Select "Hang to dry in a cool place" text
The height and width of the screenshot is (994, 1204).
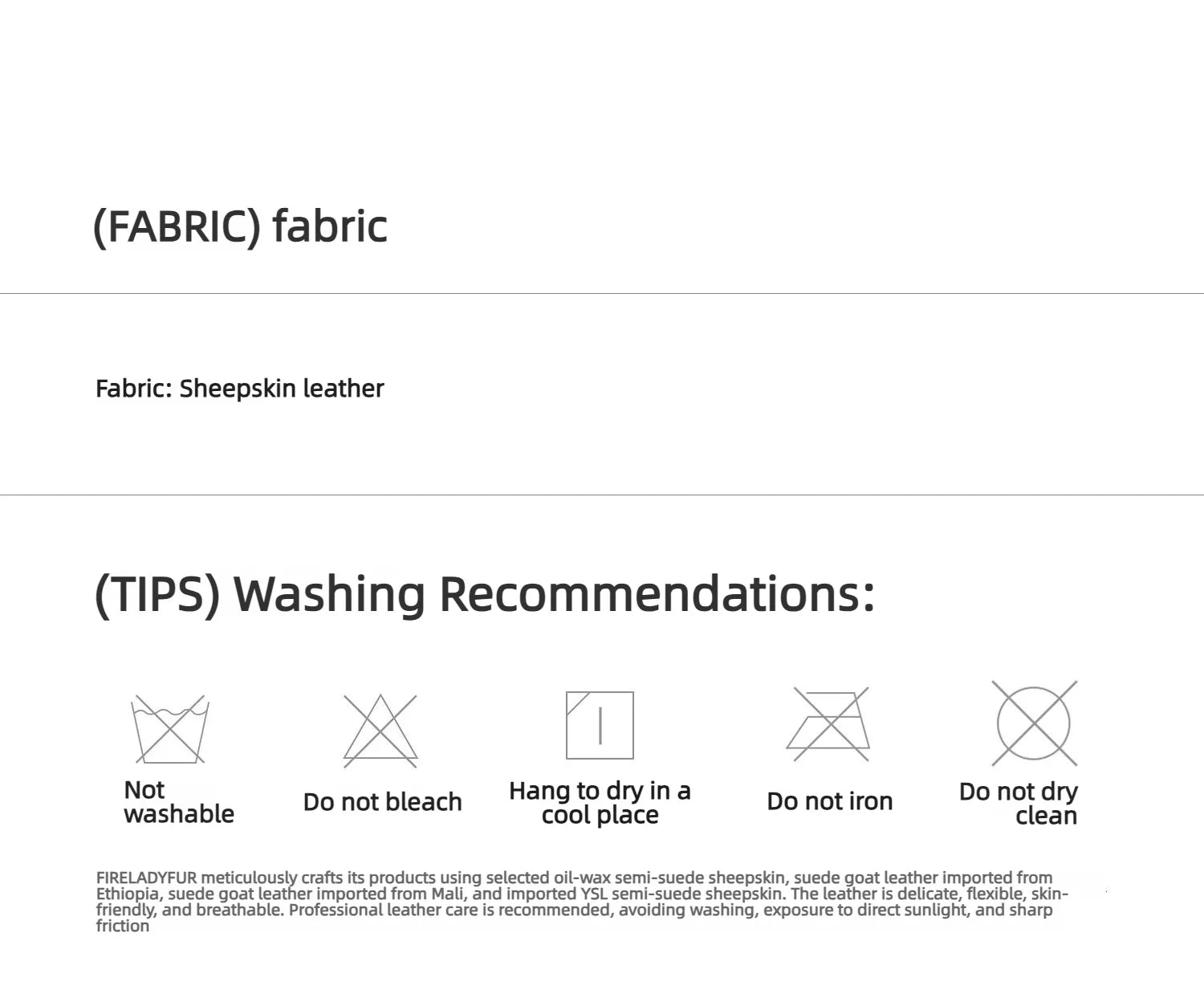click(600, 803)
